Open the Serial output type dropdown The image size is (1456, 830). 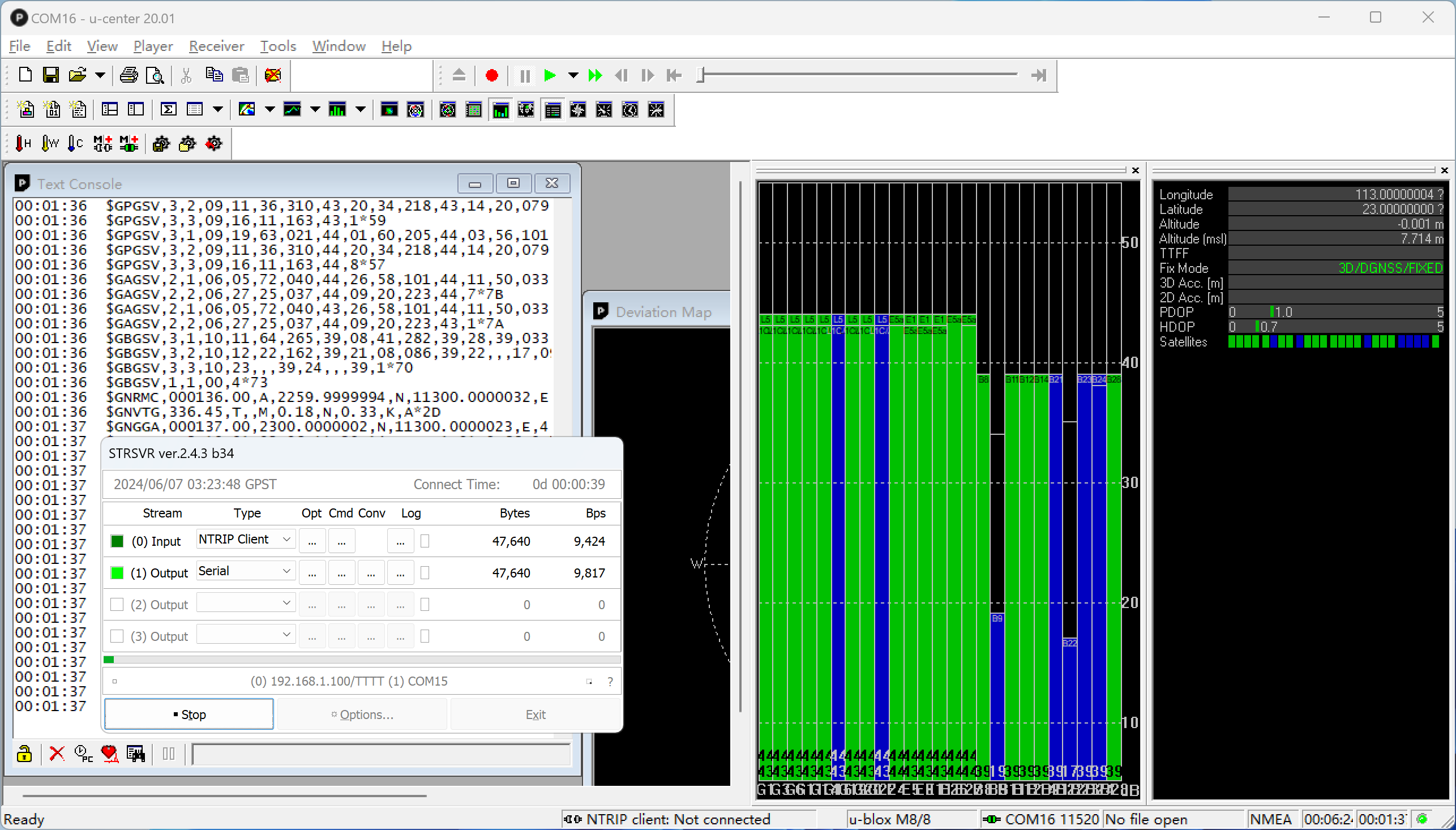[x=286, y=571]
